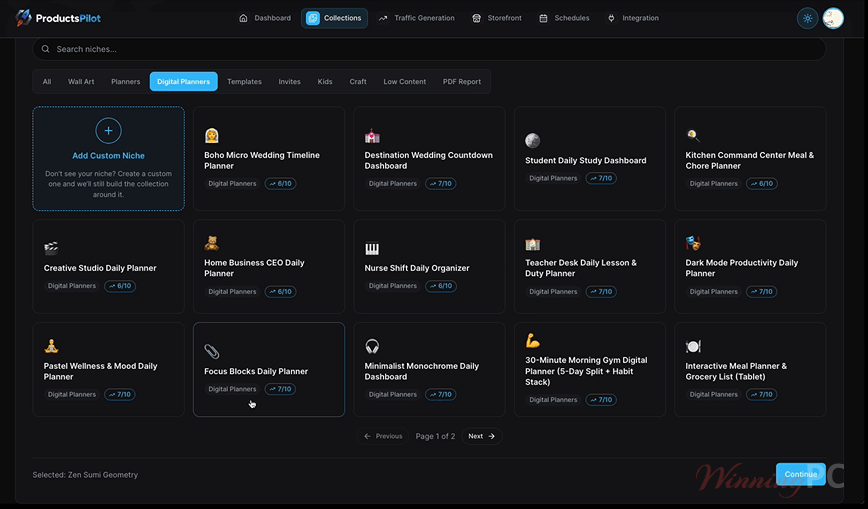Click the Previous page button
Viewport: 868px width, 509px height.
click(x=383, y=436)
